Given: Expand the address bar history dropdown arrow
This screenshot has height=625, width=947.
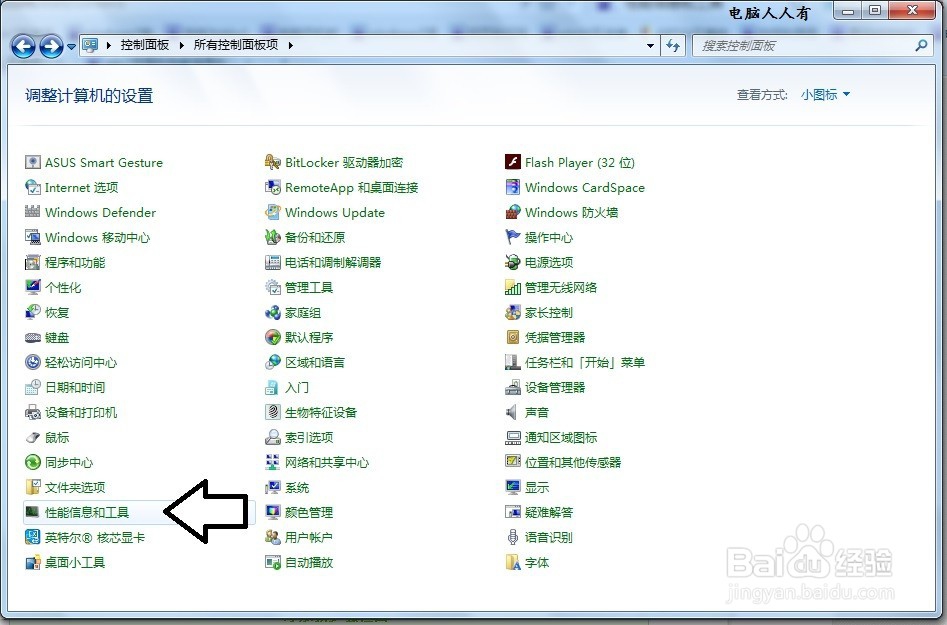Looking at the screenshot, I should click(x=650, y=45).
